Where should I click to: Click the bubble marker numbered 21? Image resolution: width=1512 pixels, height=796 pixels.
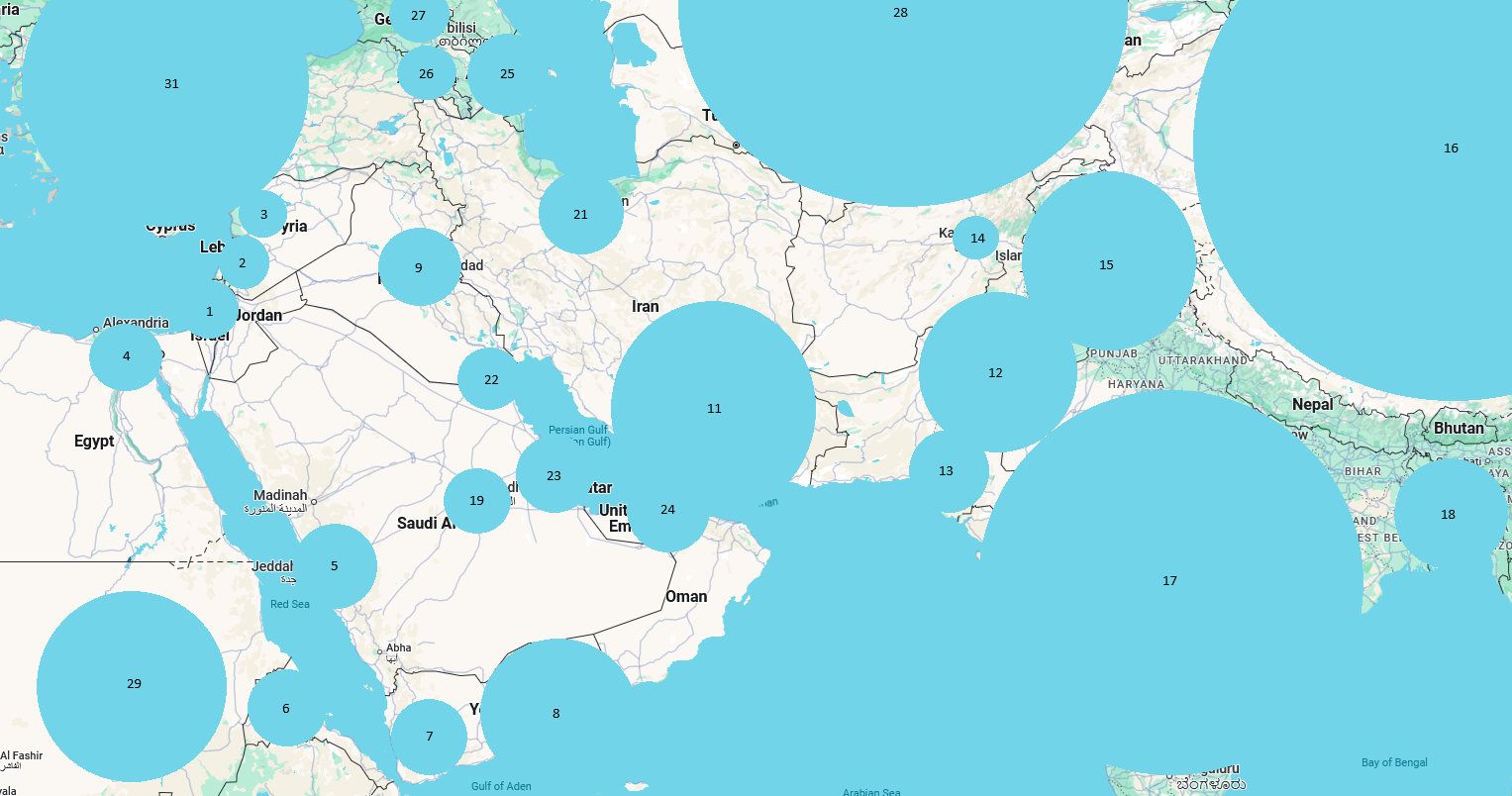pyautogui.click(x=581, y=214)
